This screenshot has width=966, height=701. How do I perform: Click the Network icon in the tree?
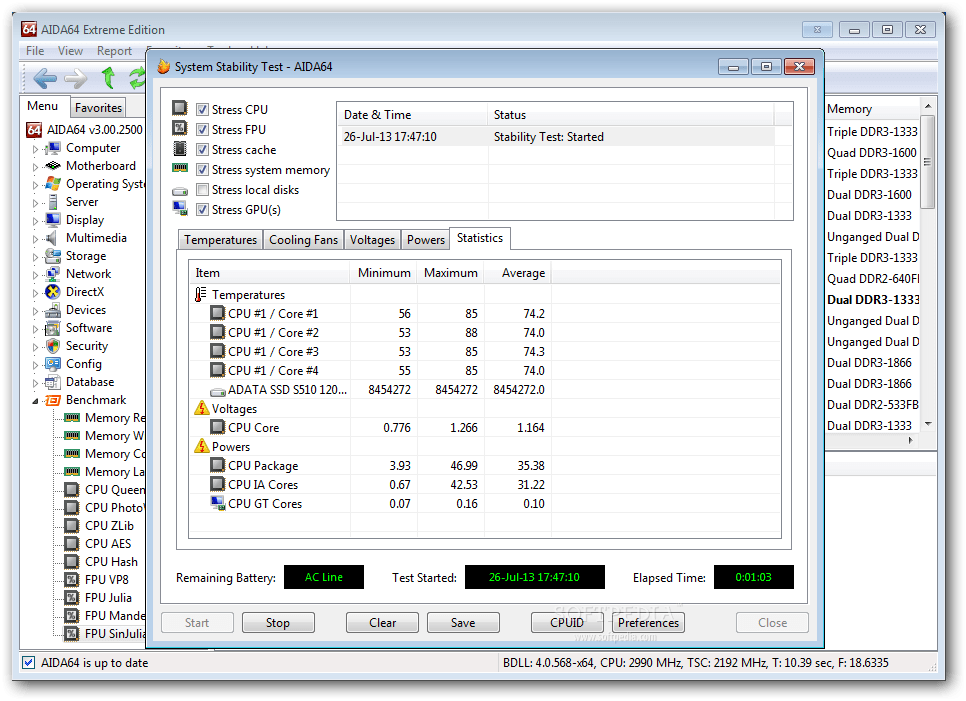tap(53, 274)
